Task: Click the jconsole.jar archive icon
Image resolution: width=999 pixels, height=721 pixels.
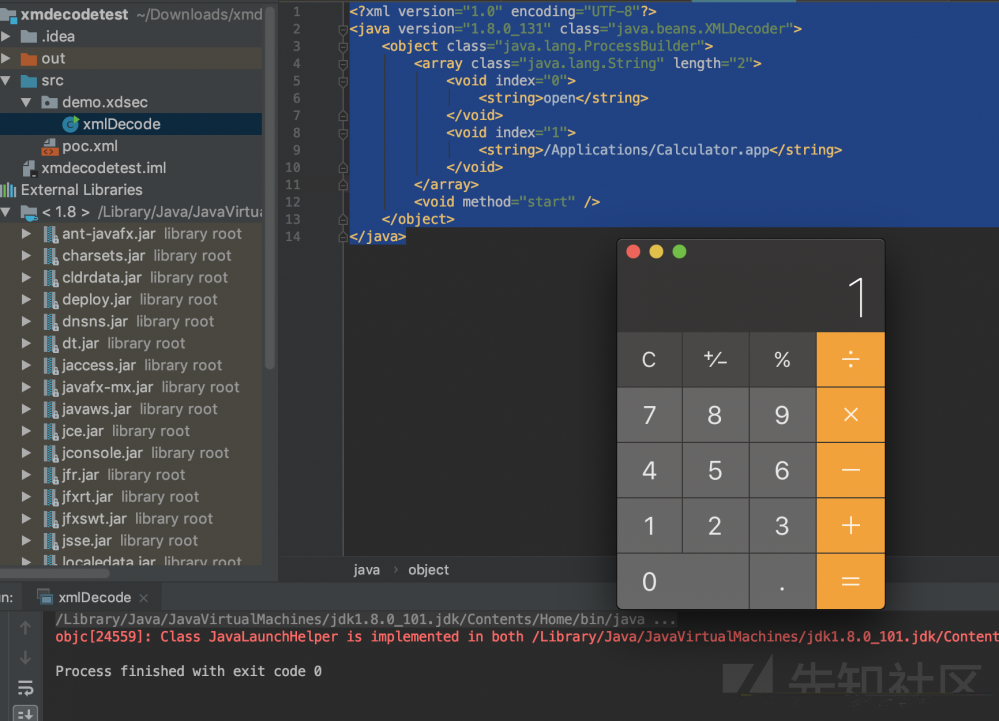Action: 51,453
